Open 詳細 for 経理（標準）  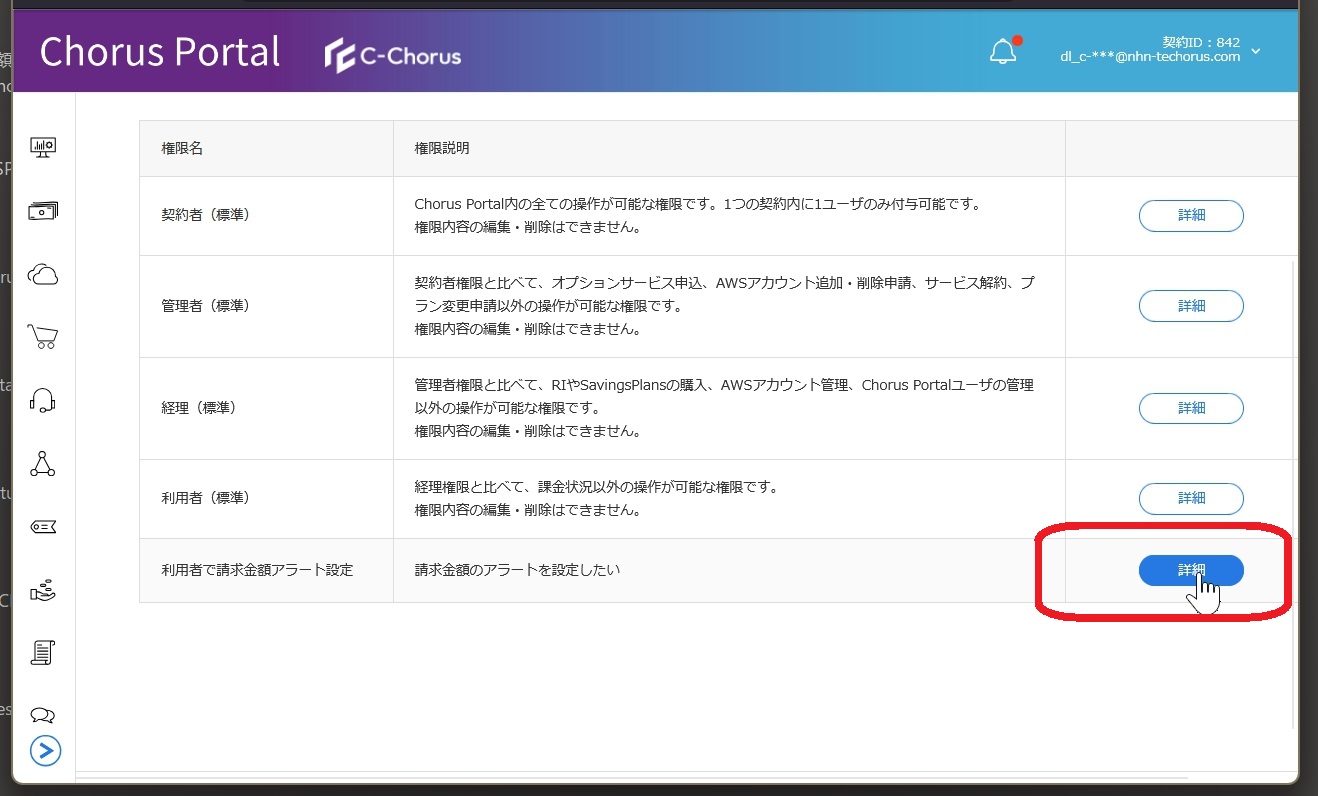[x=1191, y=408]
